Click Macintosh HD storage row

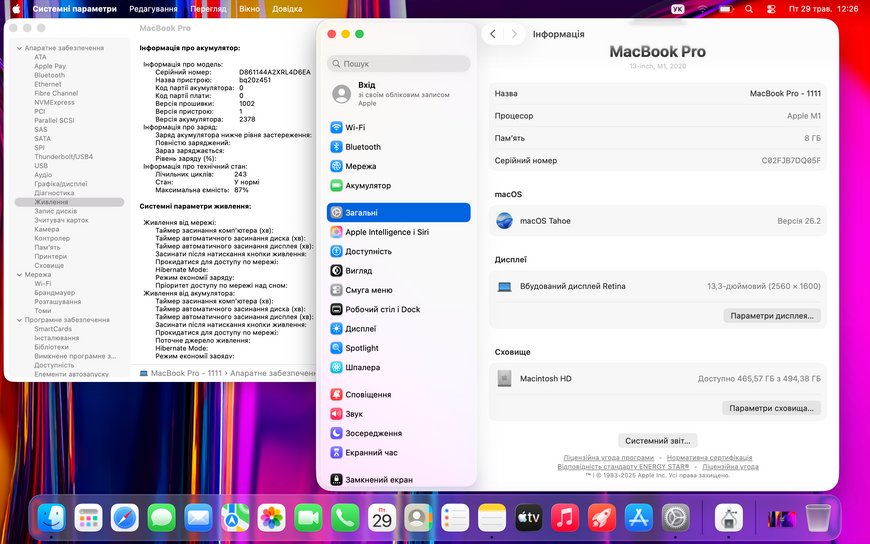click(657, 379)
